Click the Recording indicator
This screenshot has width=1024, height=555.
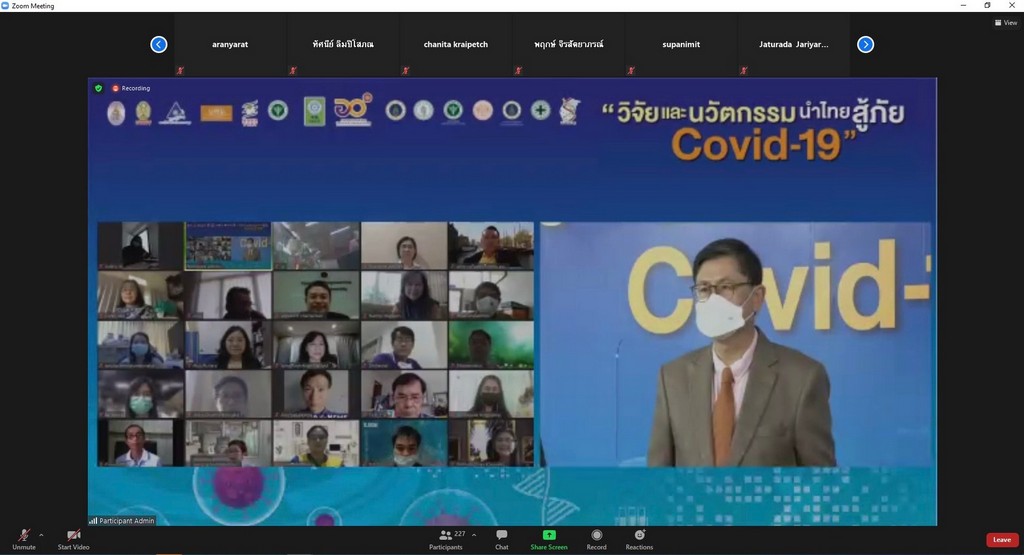coord(131,88)
